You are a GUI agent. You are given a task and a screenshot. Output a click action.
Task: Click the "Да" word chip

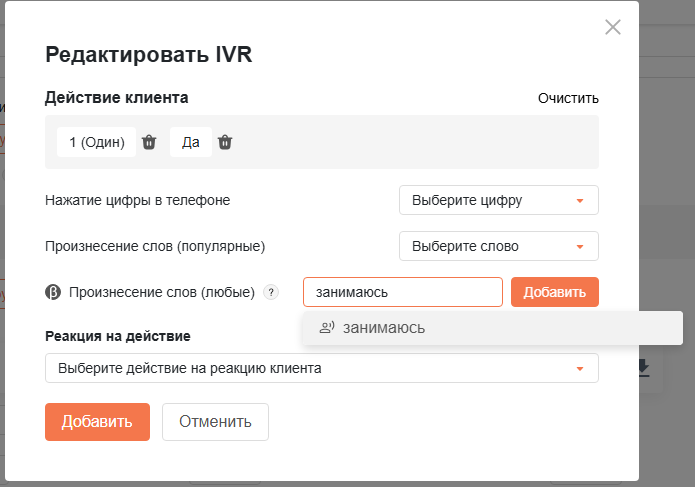191,142
